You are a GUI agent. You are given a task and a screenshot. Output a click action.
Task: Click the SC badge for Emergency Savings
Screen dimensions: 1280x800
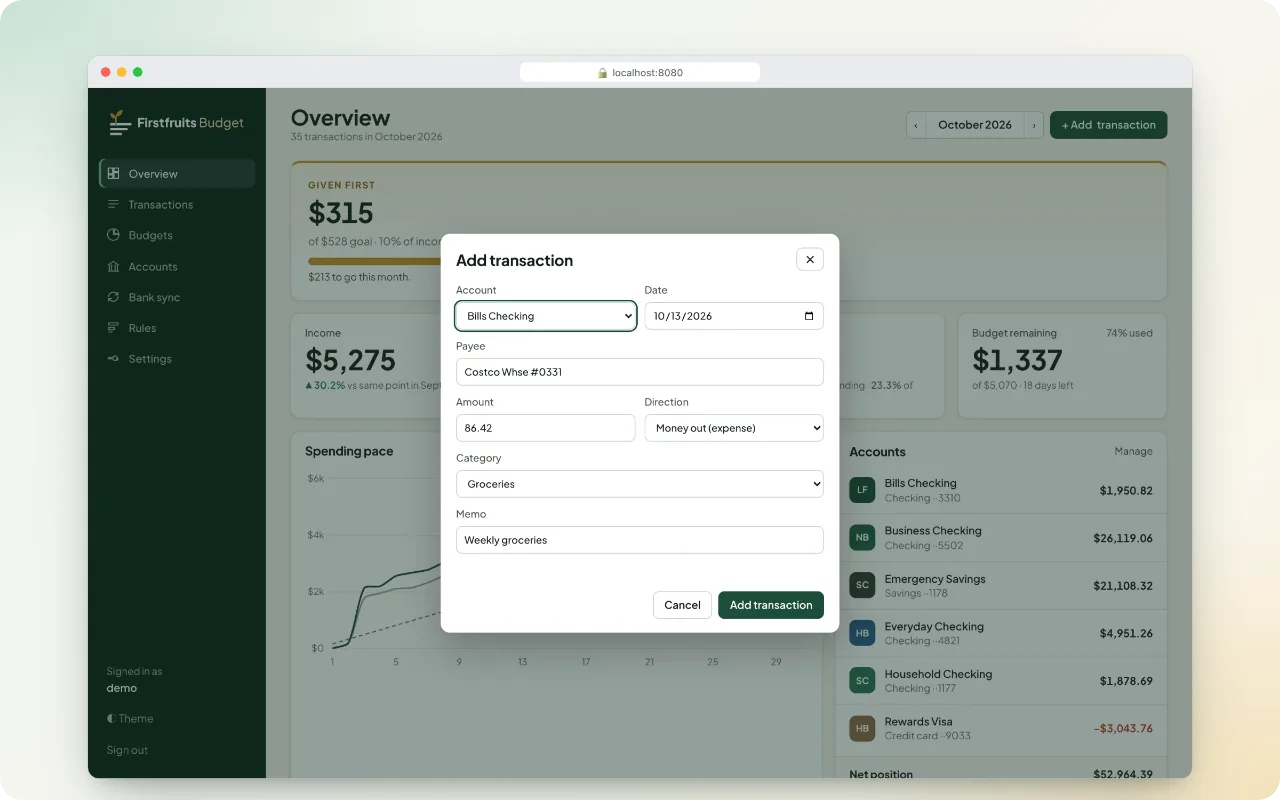coord(862,585)
